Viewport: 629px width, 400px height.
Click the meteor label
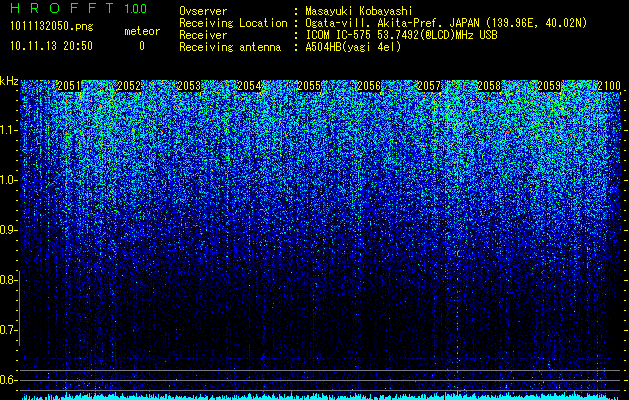tap(142, 31)
